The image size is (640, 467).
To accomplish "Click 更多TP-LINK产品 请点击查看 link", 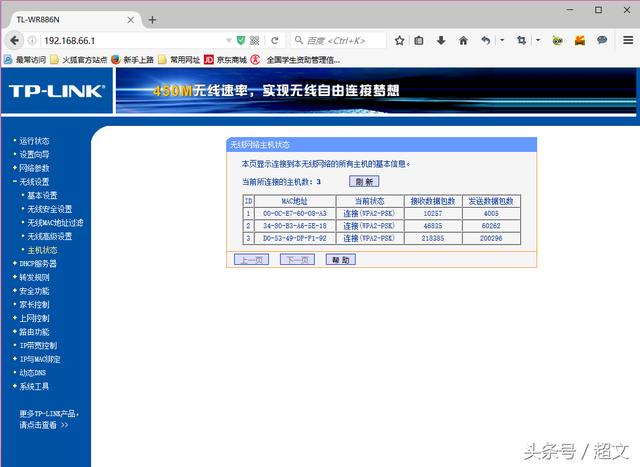I will (x=49, y=419).
